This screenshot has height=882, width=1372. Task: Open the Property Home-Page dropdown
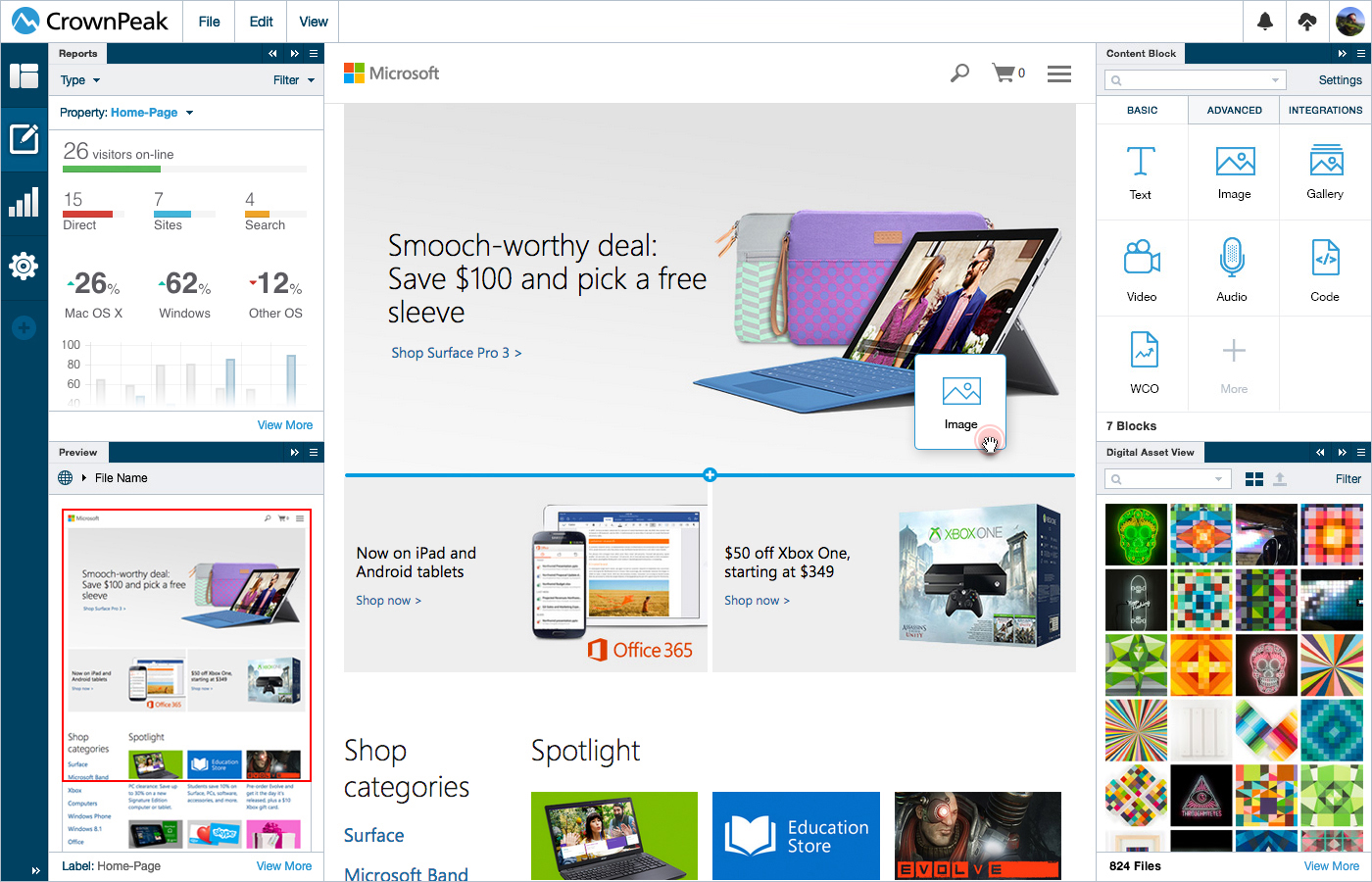click(x=126, y=113)
